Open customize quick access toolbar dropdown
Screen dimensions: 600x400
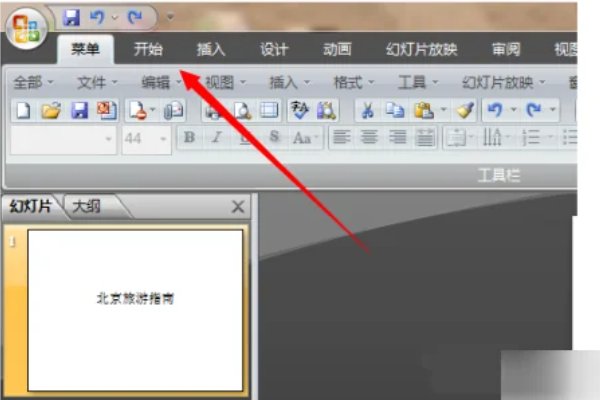point(170,17)
